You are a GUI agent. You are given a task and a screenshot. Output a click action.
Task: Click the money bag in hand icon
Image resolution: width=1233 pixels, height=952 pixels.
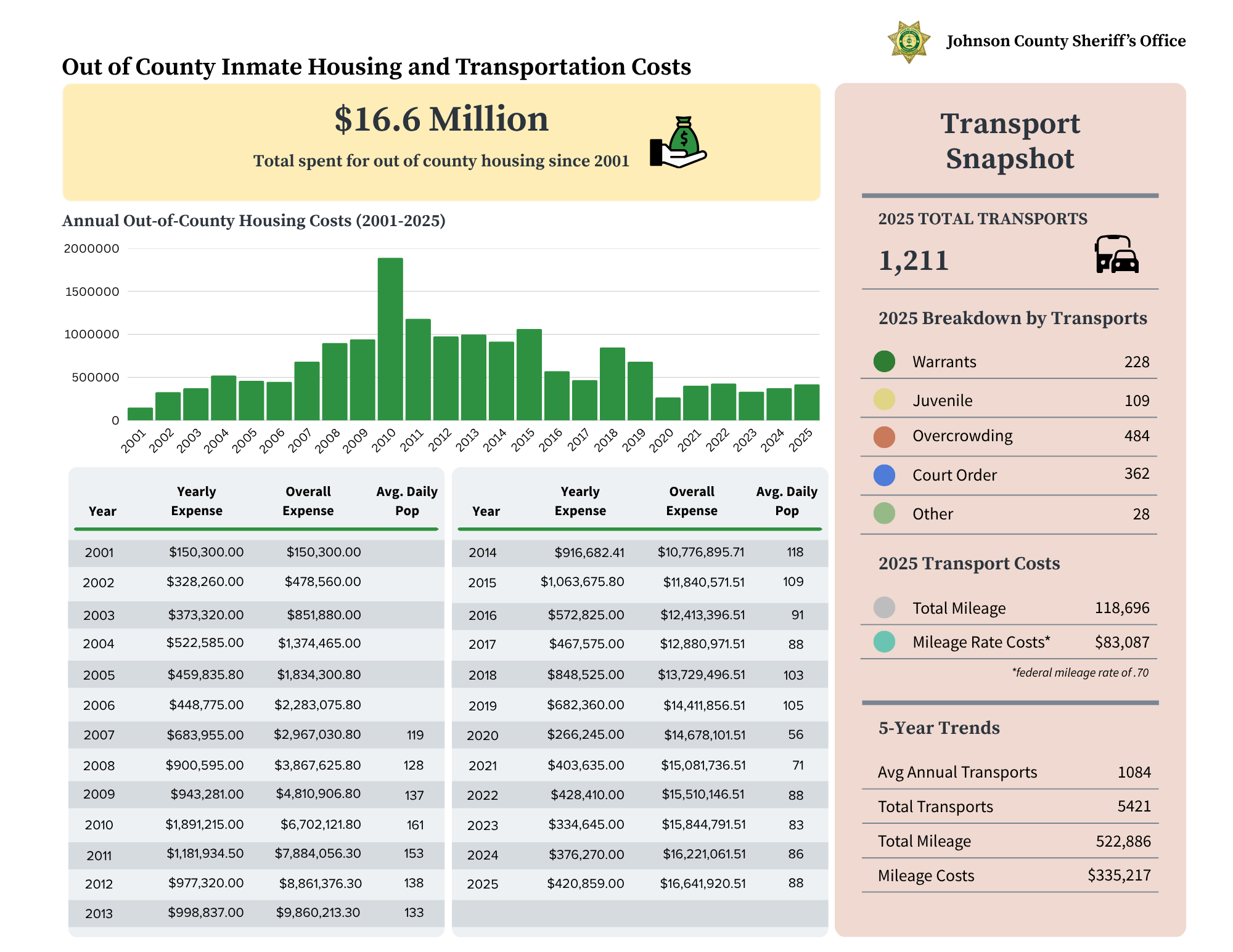click(678, 142)
